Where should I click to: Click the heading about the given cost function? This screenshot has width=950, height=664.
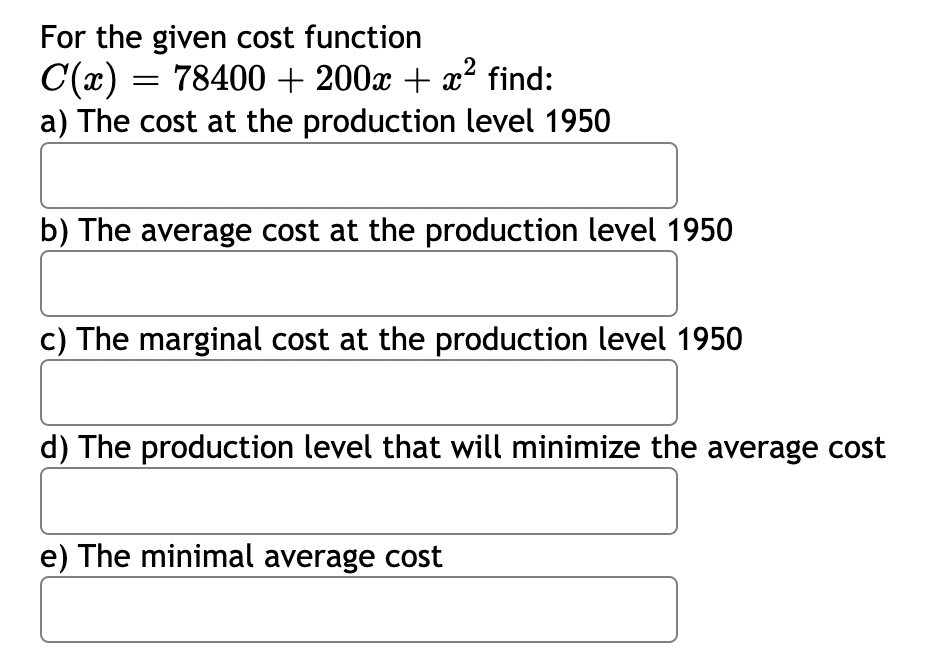[229, 37]
